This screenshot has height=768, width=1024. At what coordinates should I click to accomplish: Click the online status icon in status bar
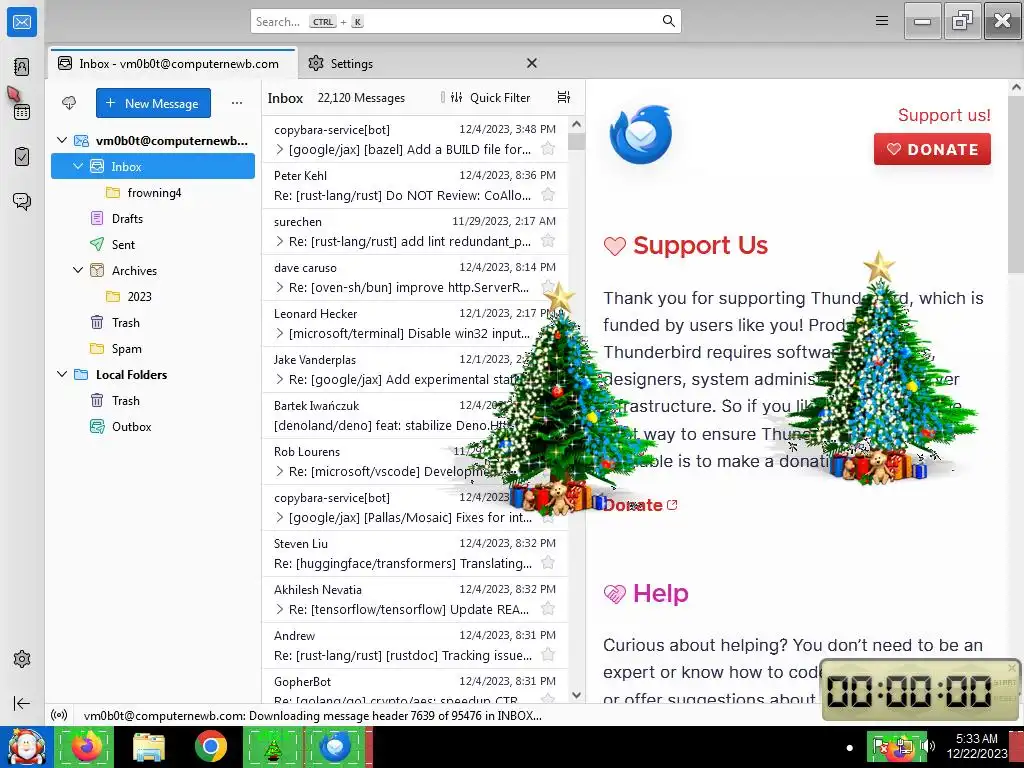point(59,715)
